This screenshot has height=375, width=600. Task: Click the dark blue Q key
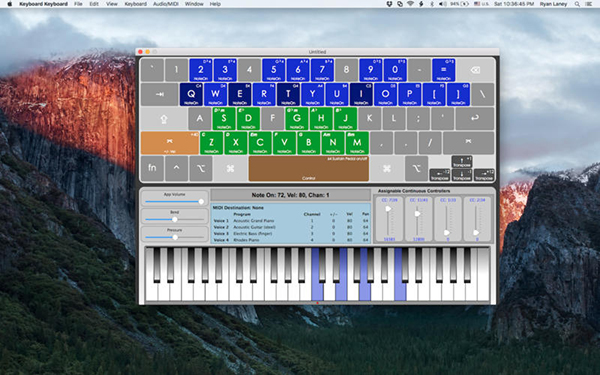click(x=191, y=94)
